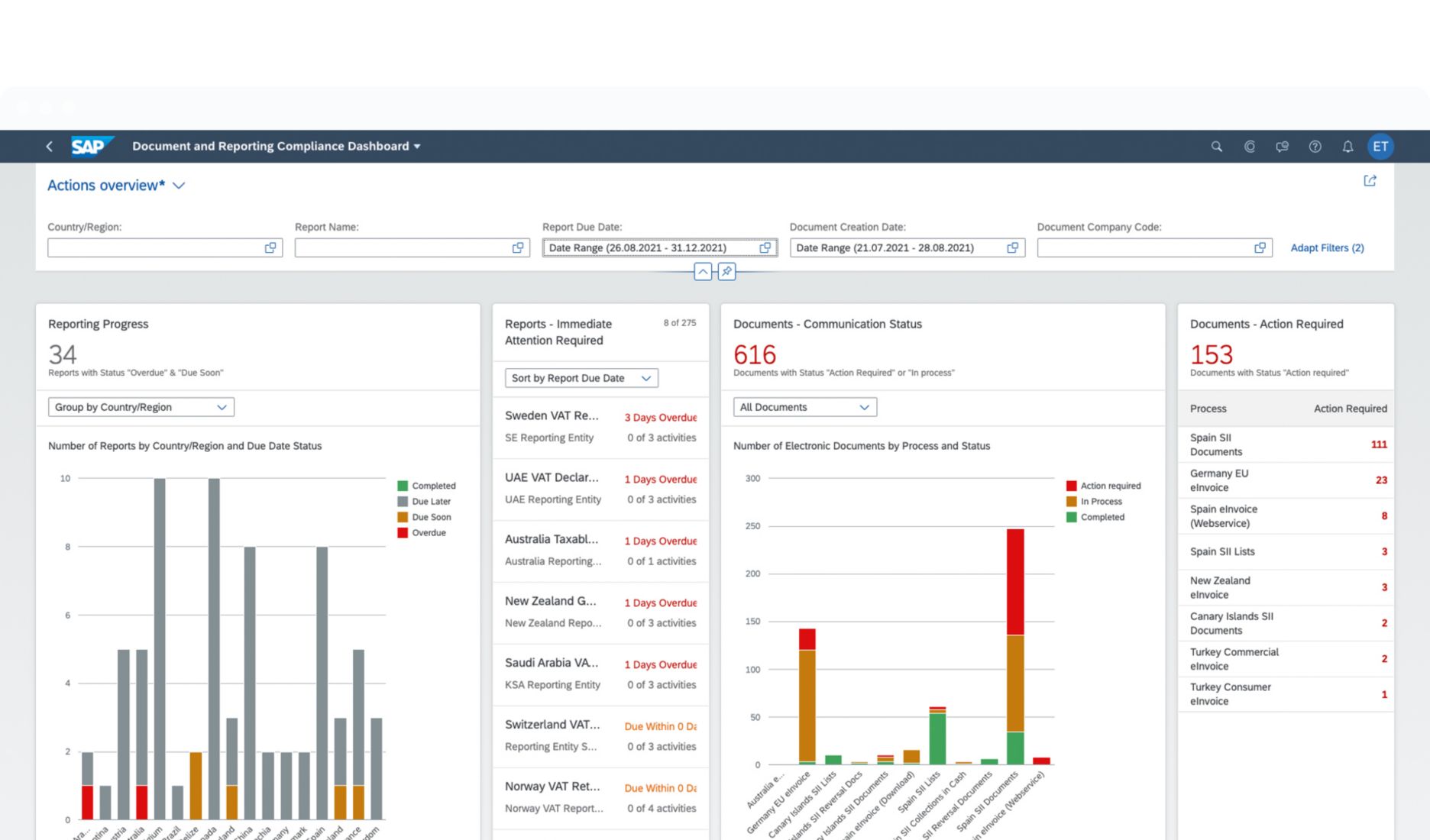Open value help for Report Due Date

pos(765,247)
